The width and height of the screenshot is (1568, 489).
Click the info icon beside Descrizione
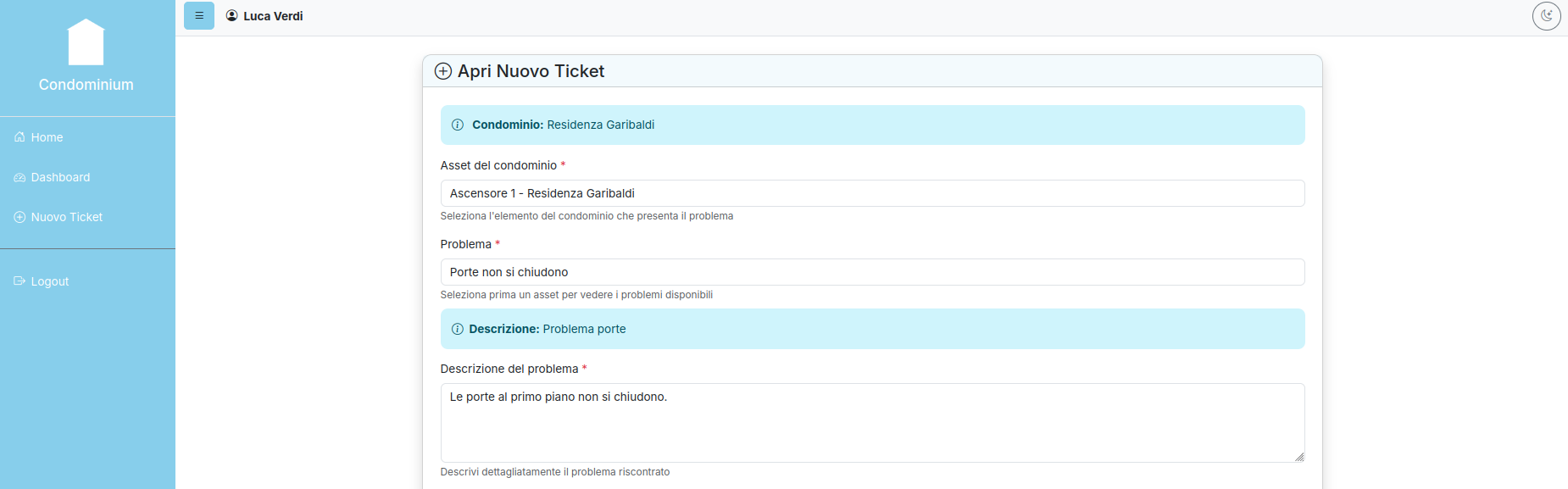(x=458, y=329)
